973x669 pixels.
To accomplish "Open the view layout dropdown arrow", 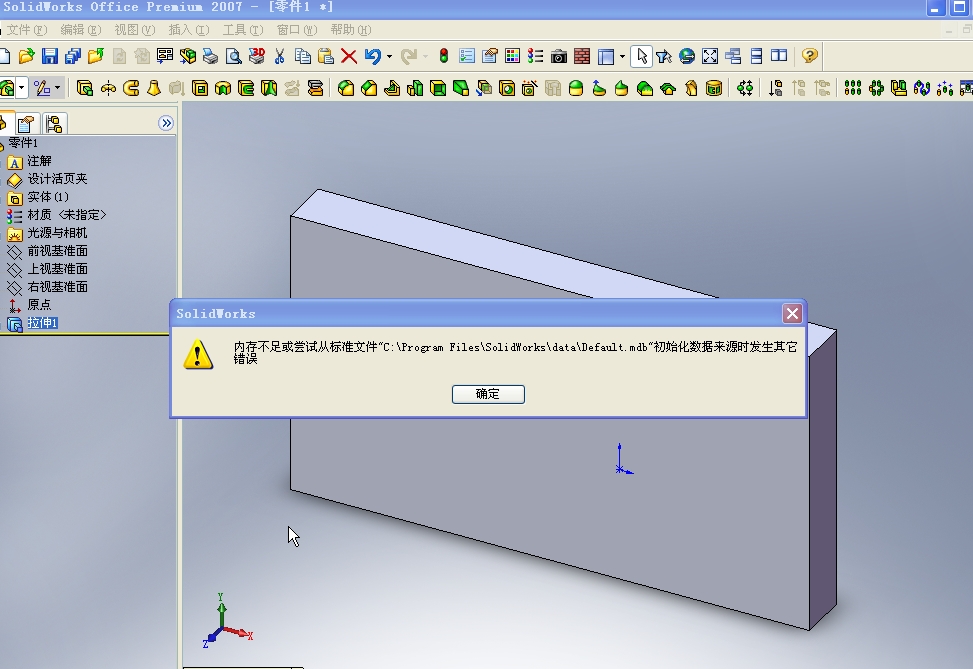I will (622, 56).
